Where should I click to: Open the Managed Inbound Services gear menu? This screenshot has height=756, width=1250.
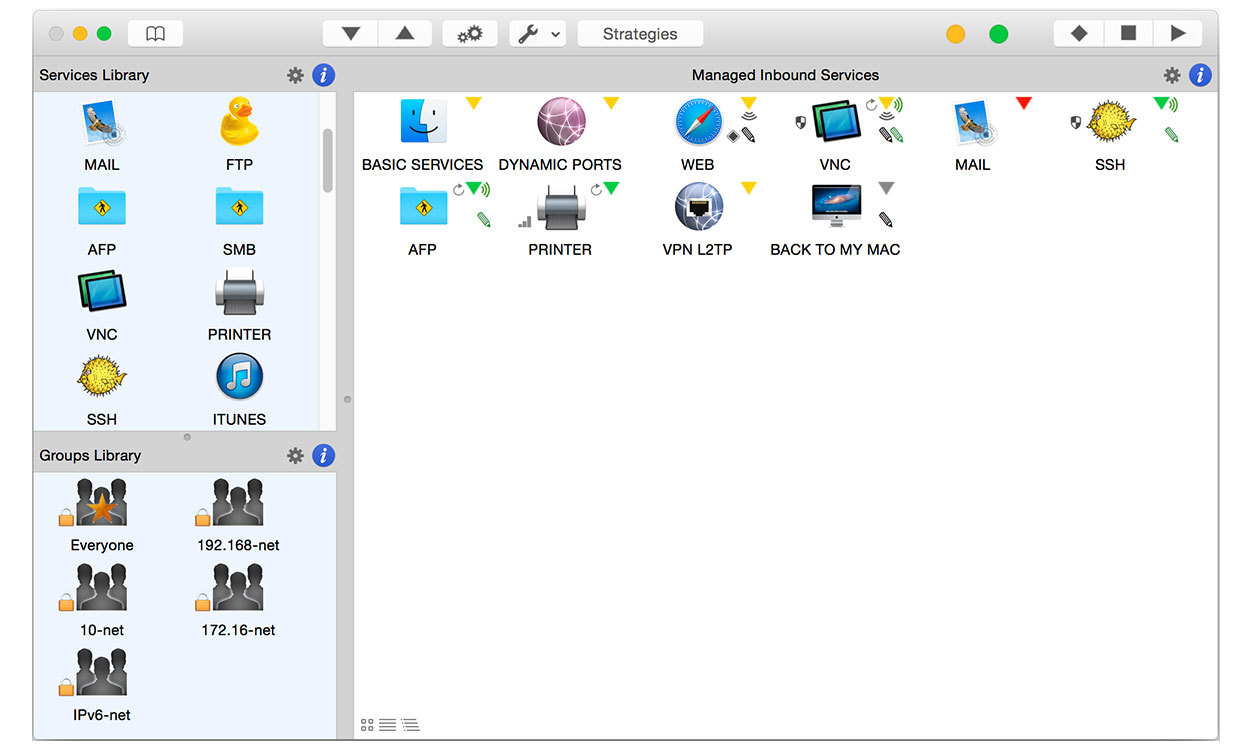pos(1172,75)
